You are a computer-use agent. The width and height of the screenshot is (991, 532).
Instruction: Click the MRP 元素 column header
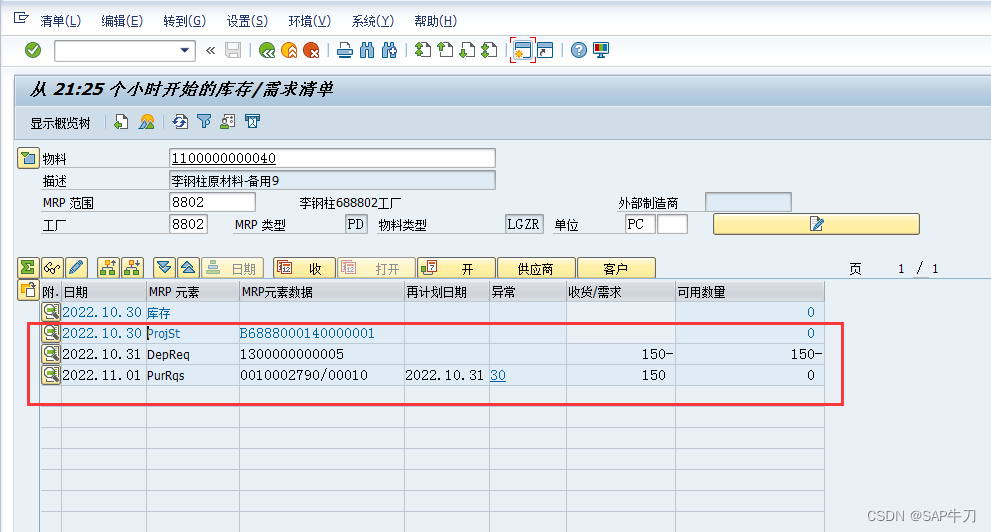(x=192, y=292)
